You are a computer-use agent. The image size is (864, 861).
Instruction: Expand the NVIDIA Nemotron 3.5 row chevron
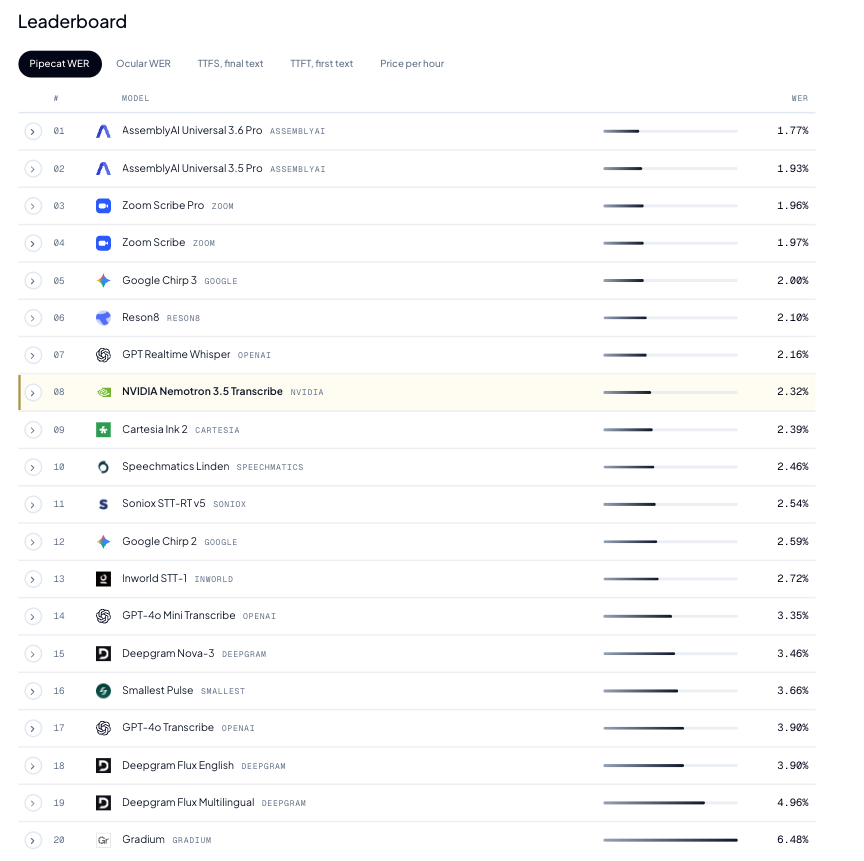pos(33,393)
